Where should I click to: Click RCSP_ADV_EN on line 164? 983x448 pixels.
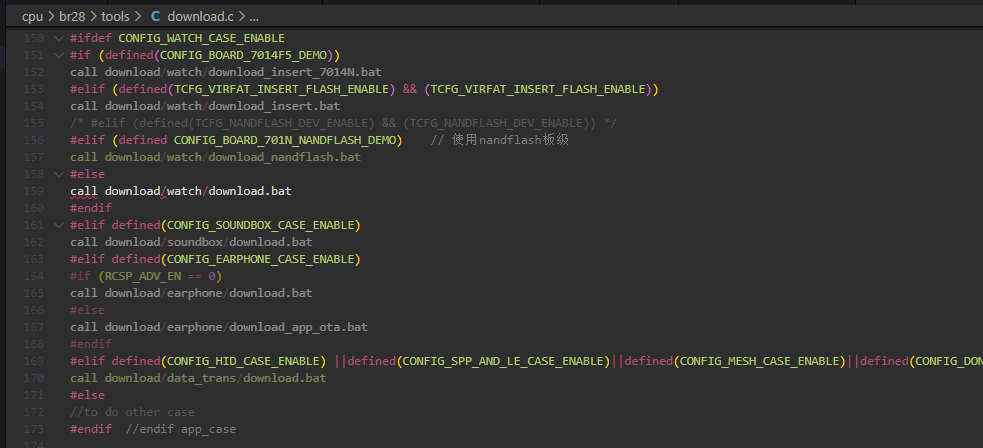click(x=143, y=276)
